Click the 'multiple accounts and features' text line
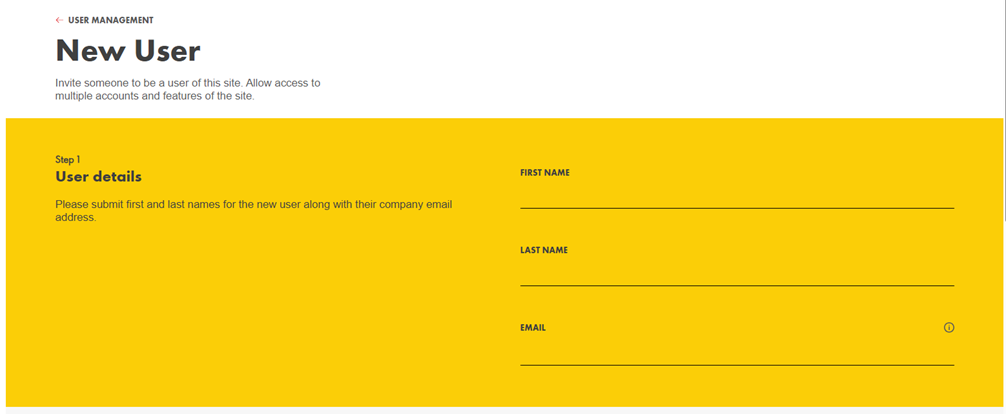 pos(154,96)
